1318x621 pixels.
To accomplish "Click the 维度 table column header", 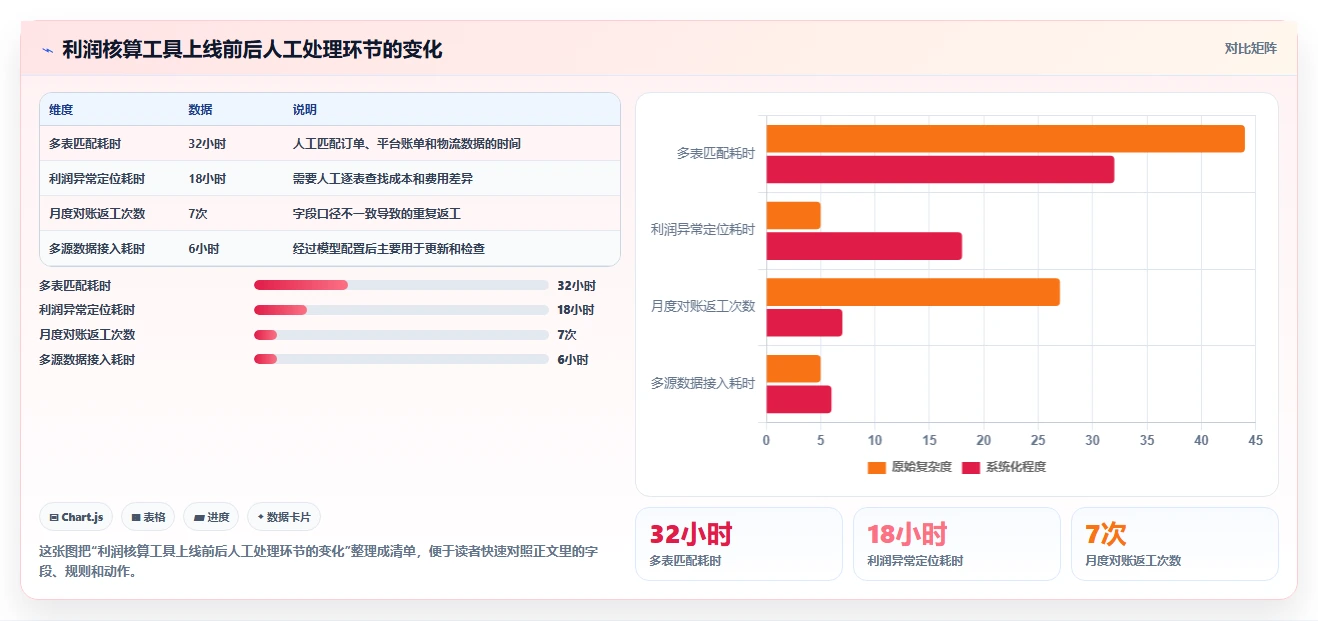I will [x=61, y=110].
